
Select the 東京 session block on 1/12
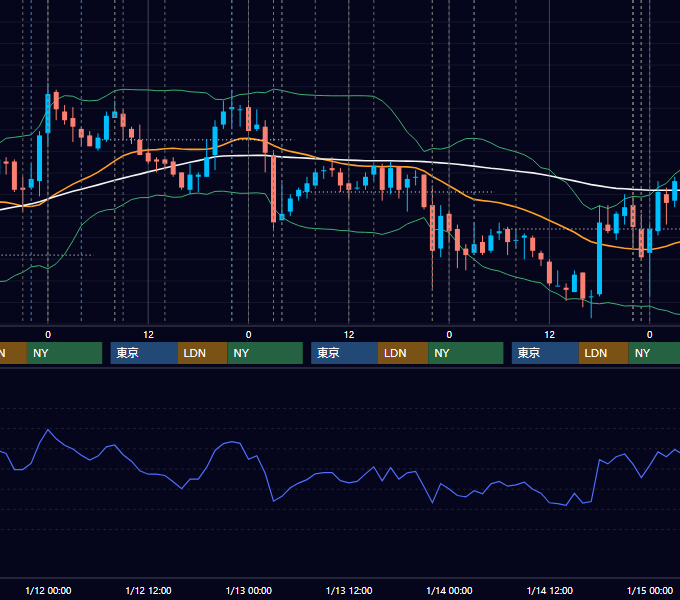[144, 353]
